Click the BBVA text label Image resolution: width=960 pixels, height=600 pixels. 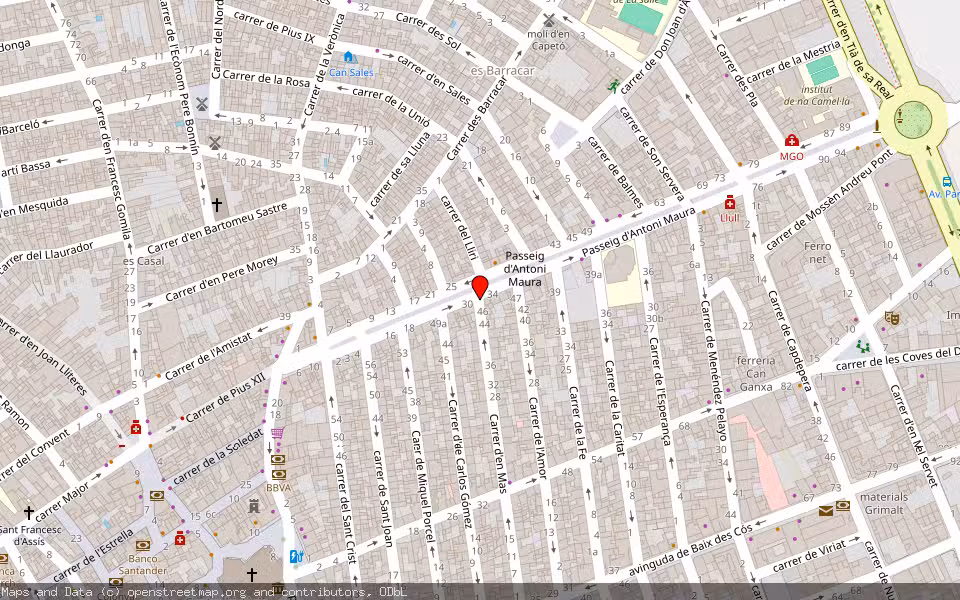point(278,488)
